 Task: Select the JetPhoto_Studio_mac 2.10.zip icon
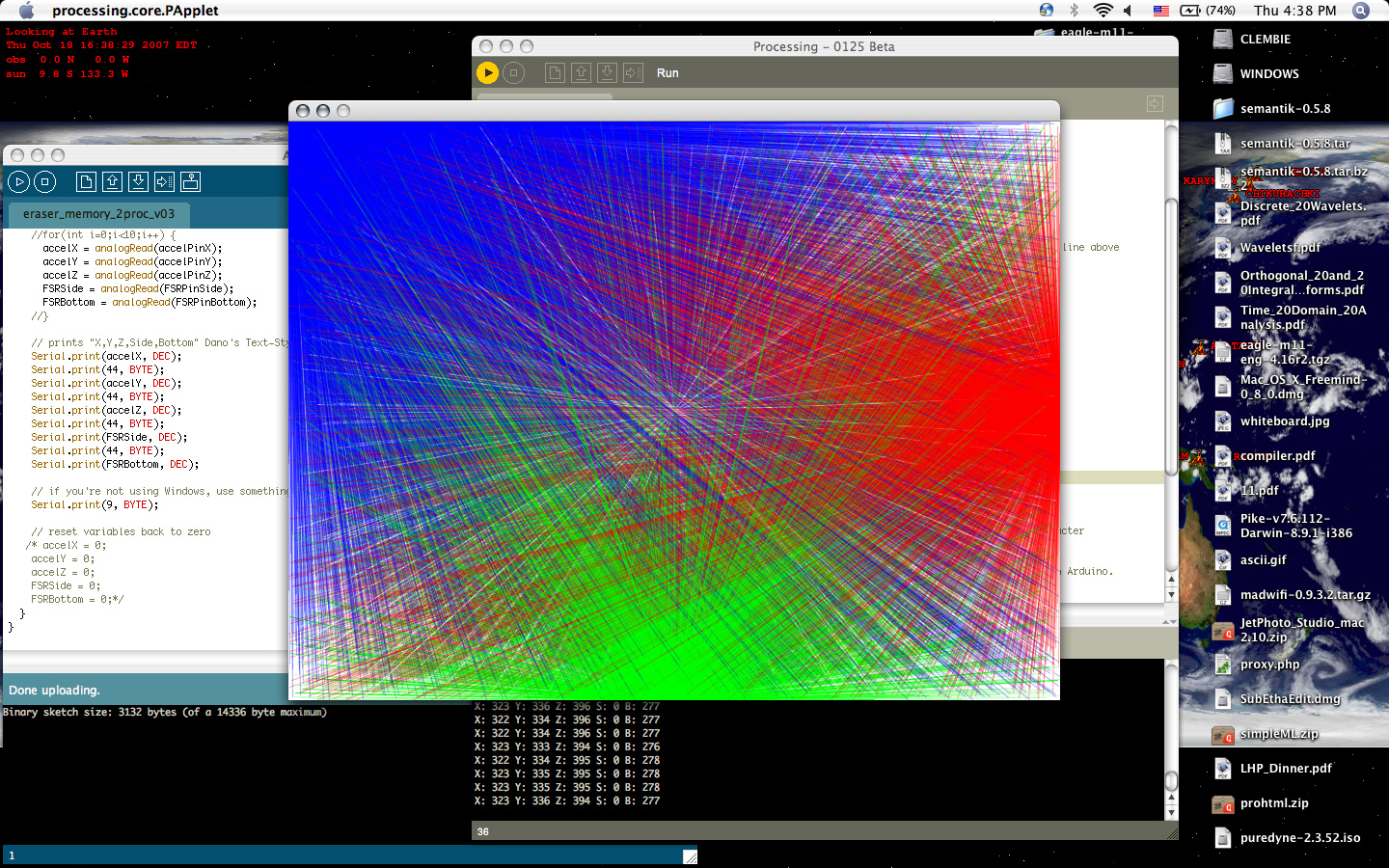point(1223,630)
